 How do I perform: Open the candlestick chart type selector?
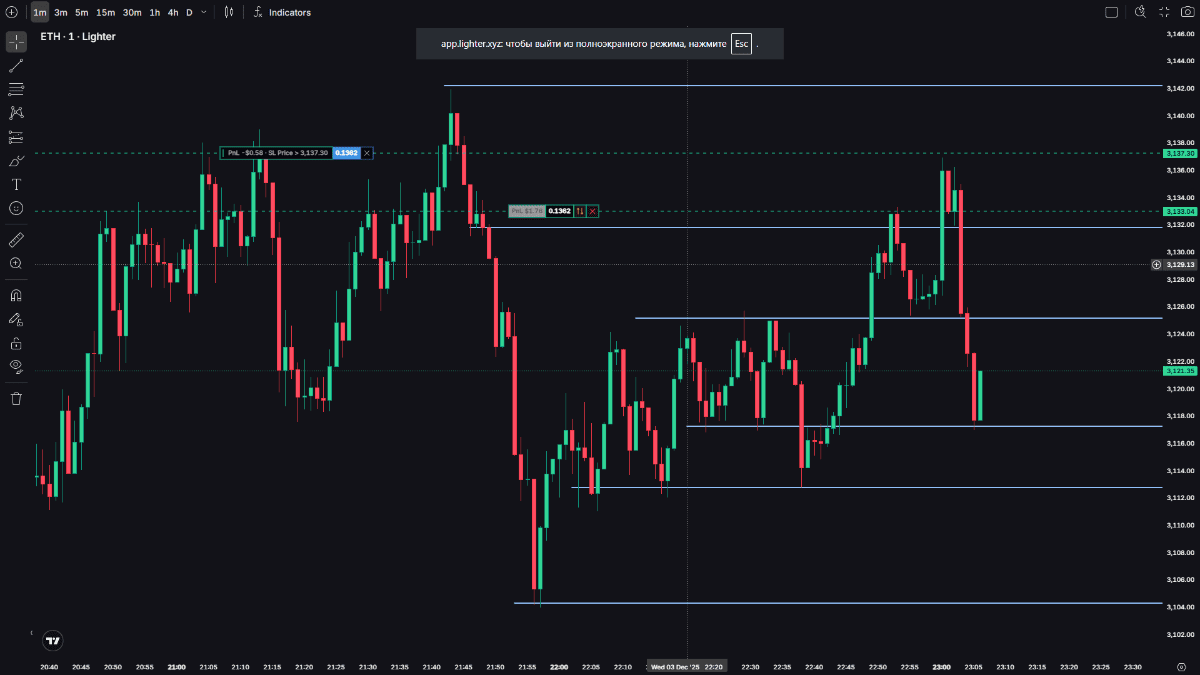click(x=229, y=12)
